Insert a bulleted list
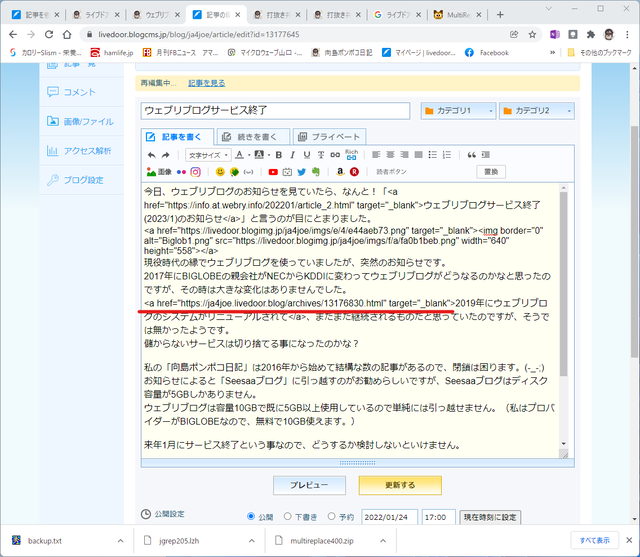The height and width of the screenshot is (557, 640). pos(433,155)
